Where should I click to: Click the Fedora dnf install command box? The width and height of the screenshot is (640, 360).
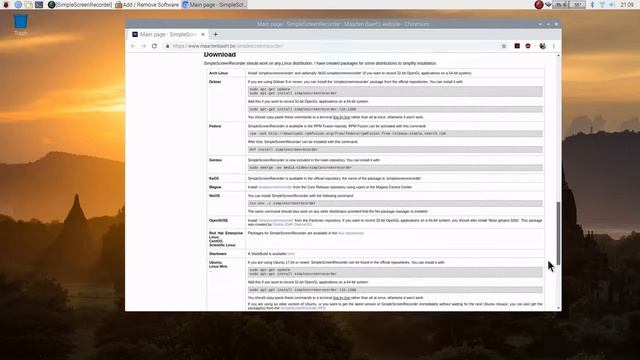(395, 149)
